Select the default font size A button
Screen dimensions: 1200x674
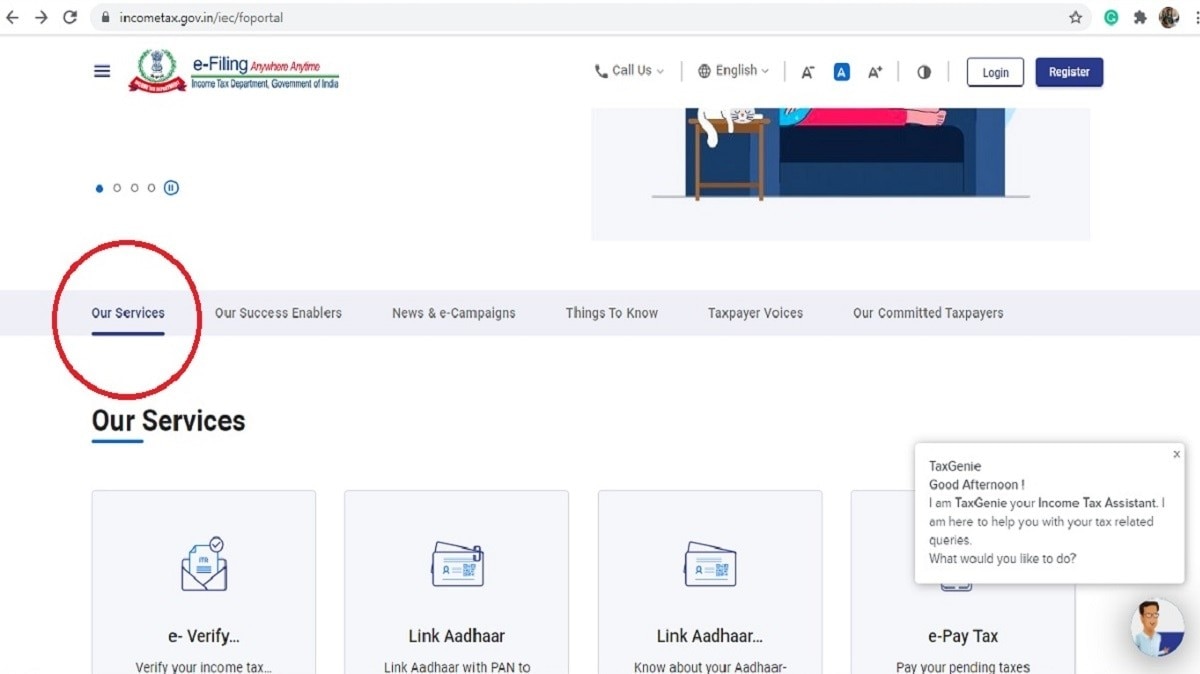point(841,71)
